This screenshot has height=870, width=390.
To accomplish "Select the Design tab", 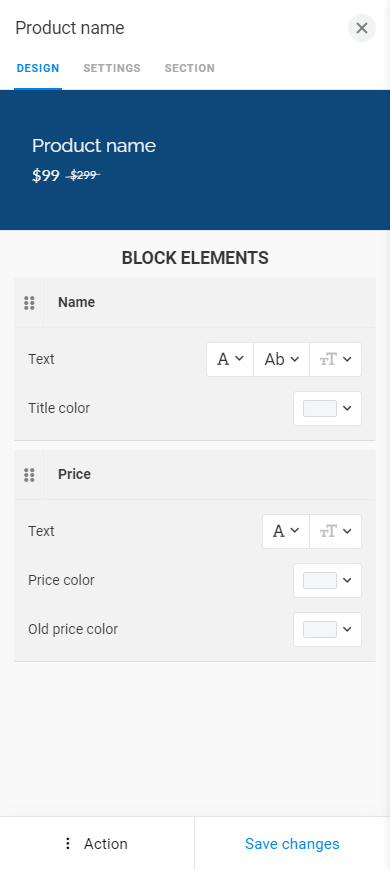I will click(38, 68).
